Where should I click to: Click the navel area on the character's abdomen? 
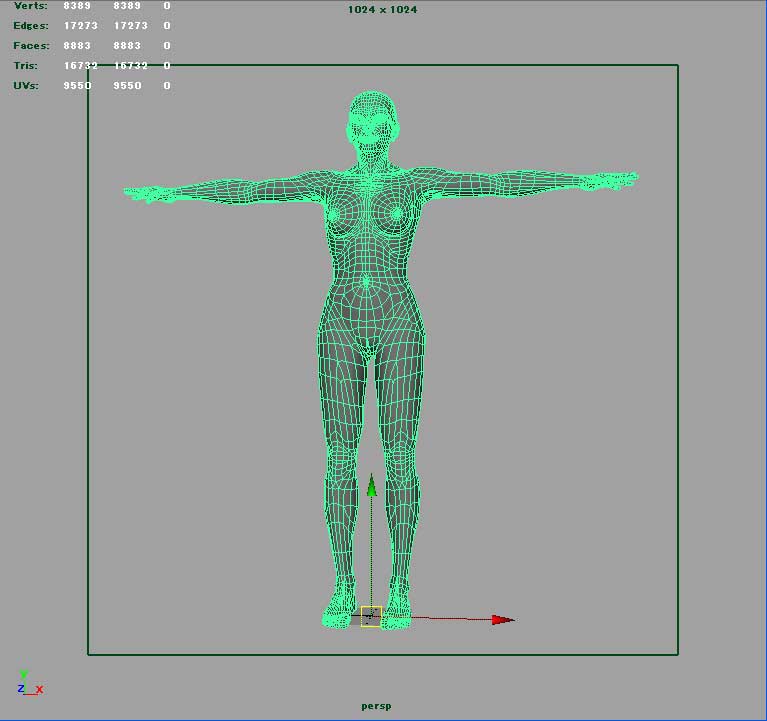point(368,282)
